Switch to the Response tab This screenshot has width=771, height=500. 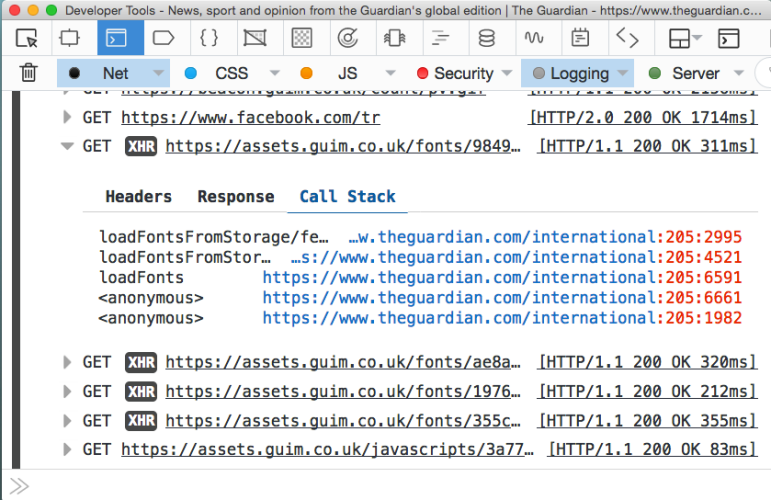coord(236,197)
